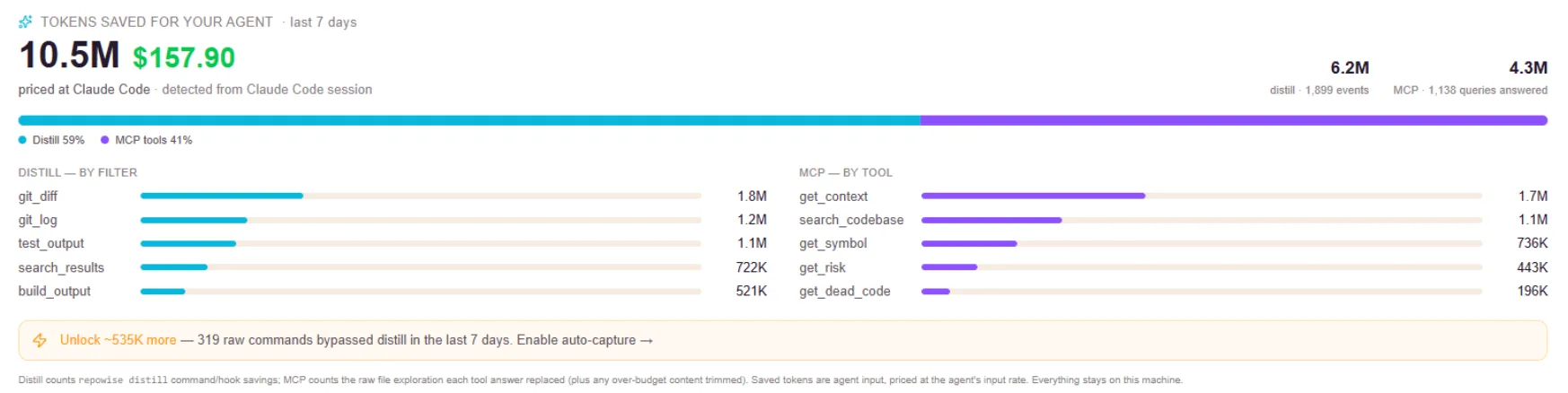
Task: Click the cyan Distill 59% legend dot
Action: pos(22,140)
